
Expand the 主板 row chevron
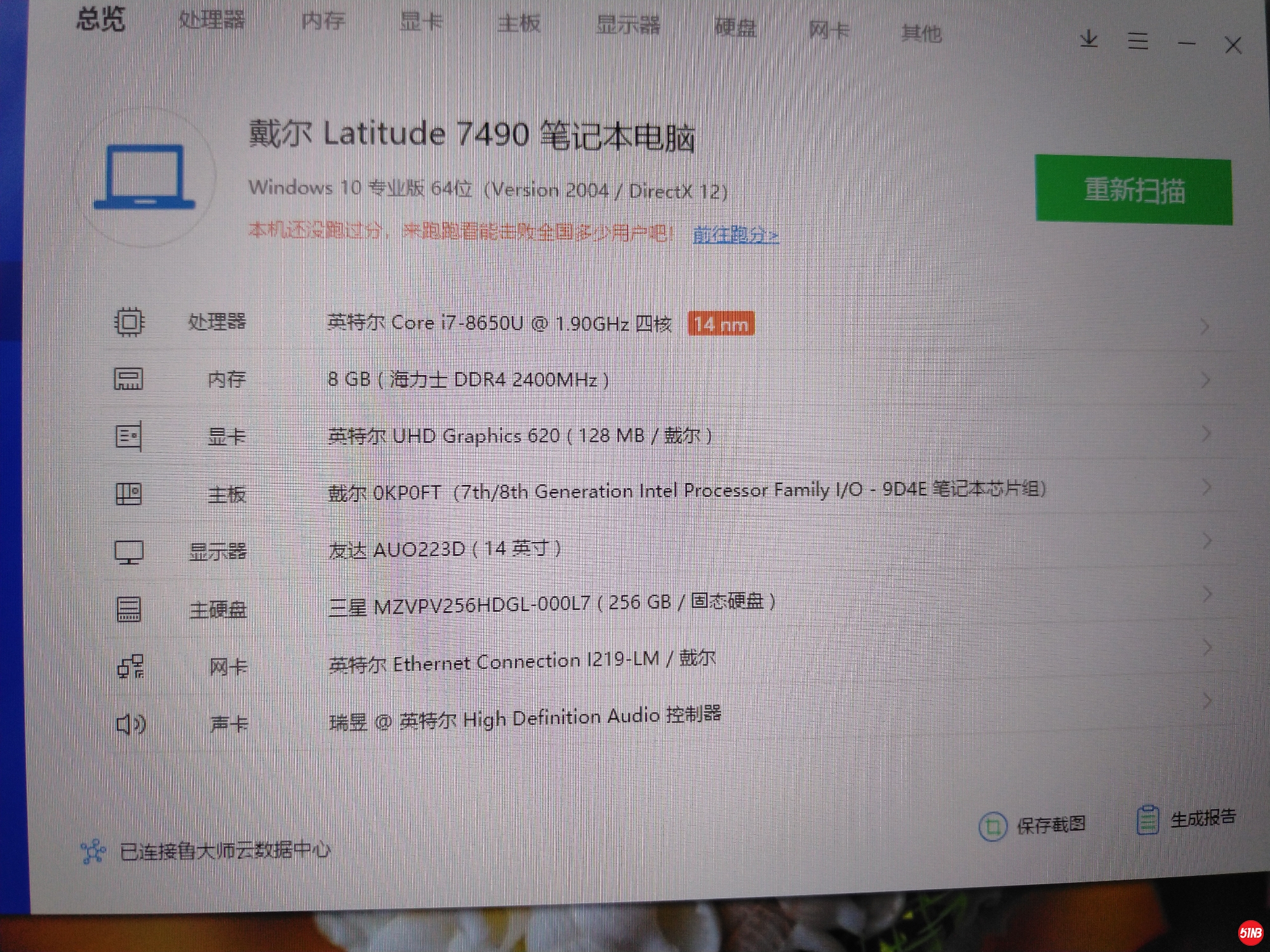point(1206,487)
